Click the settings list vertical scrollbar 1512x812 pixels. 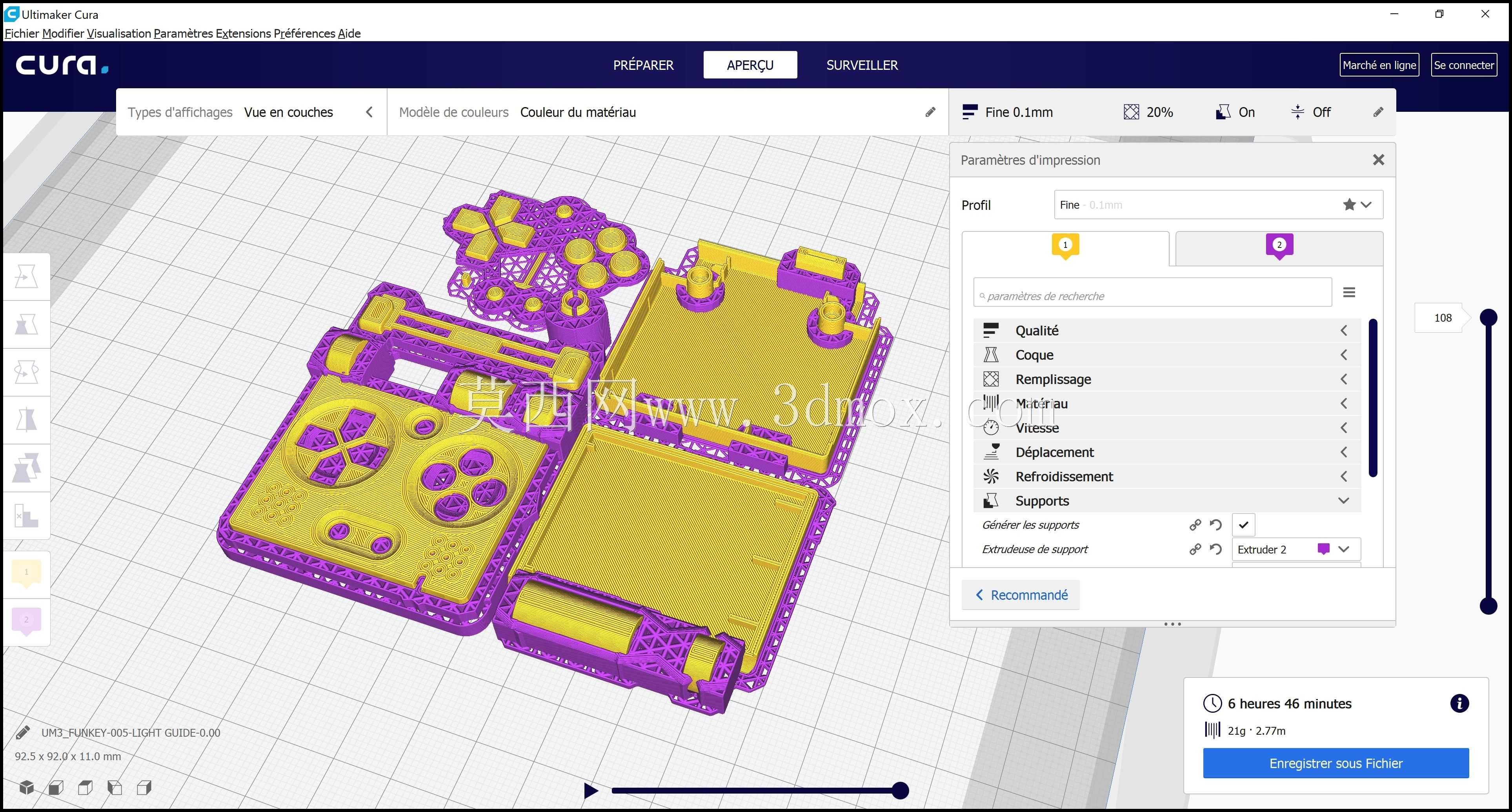point(1373,397)
